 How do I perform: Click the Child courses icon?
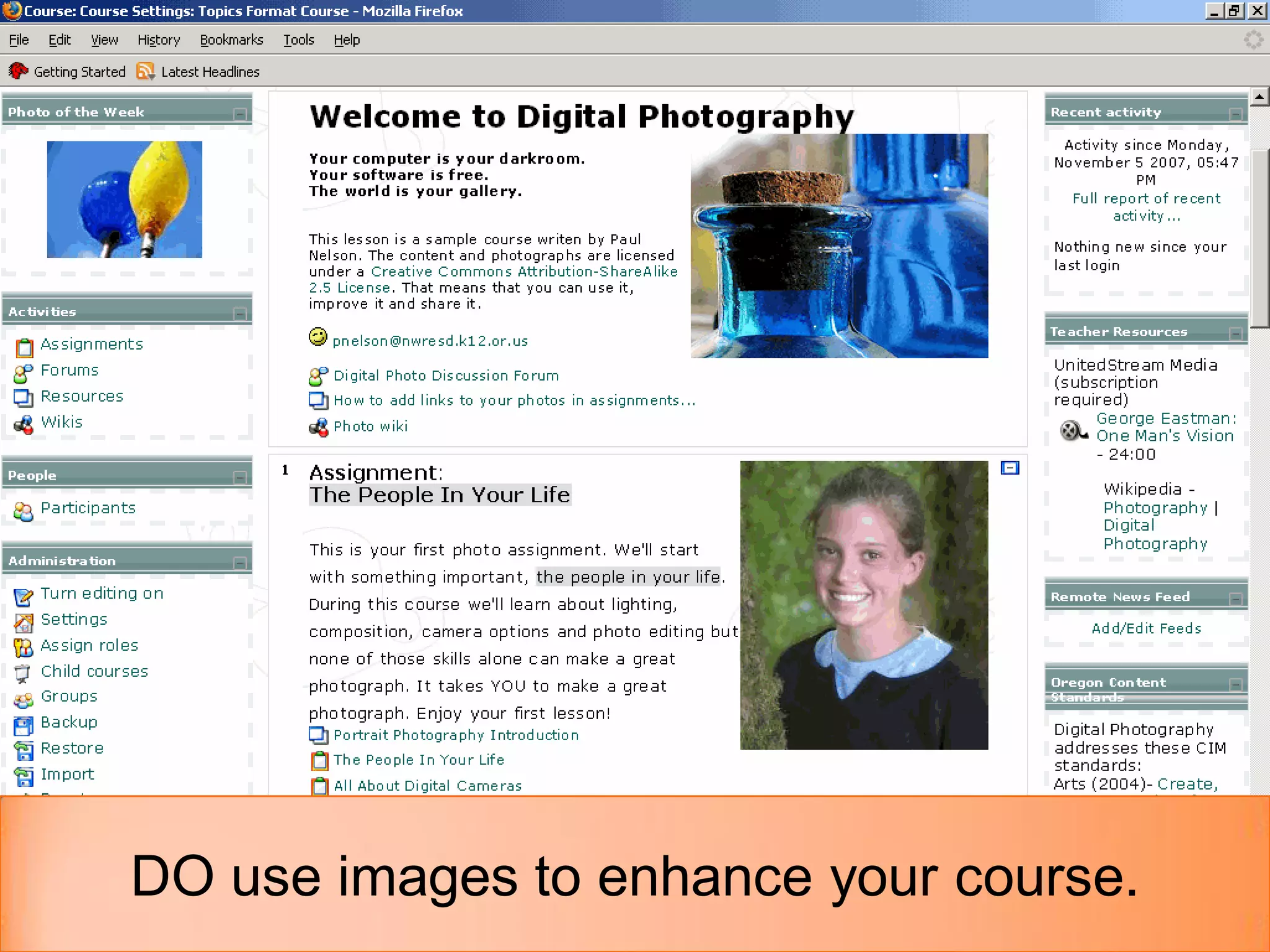23,674
